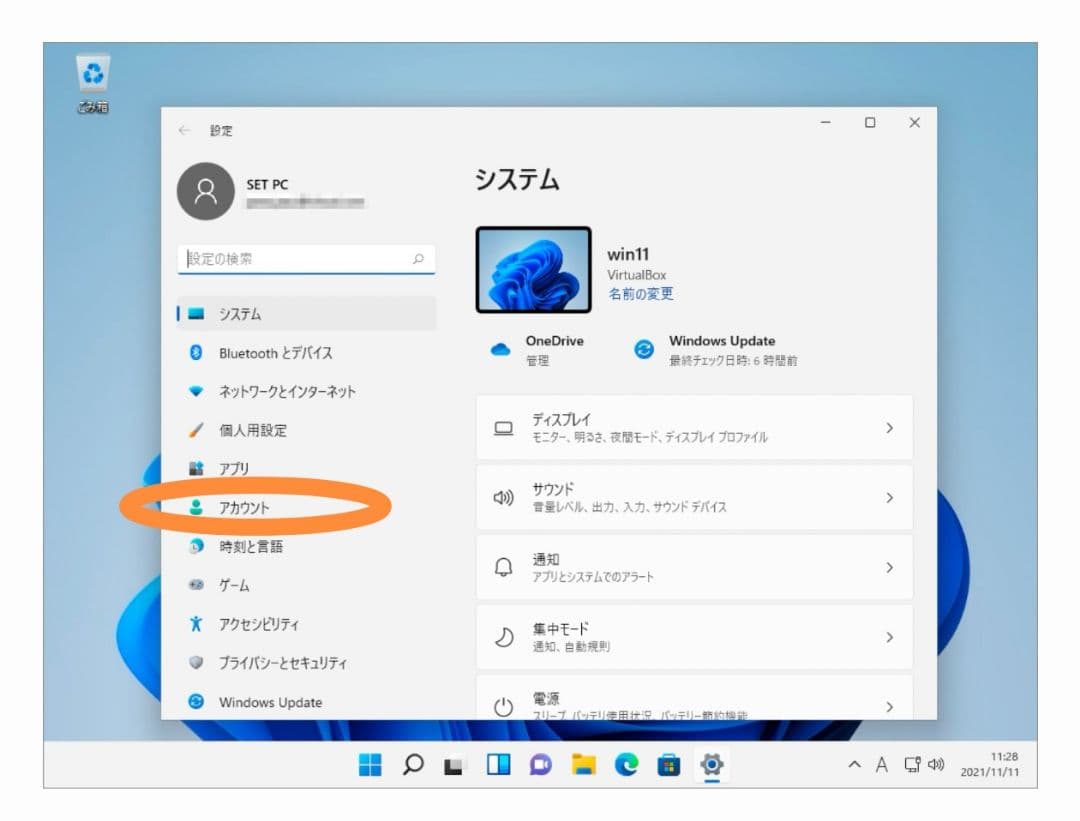Click the back arrow in Settings
The image size is (1080, 821).
(x=183, y=131)
